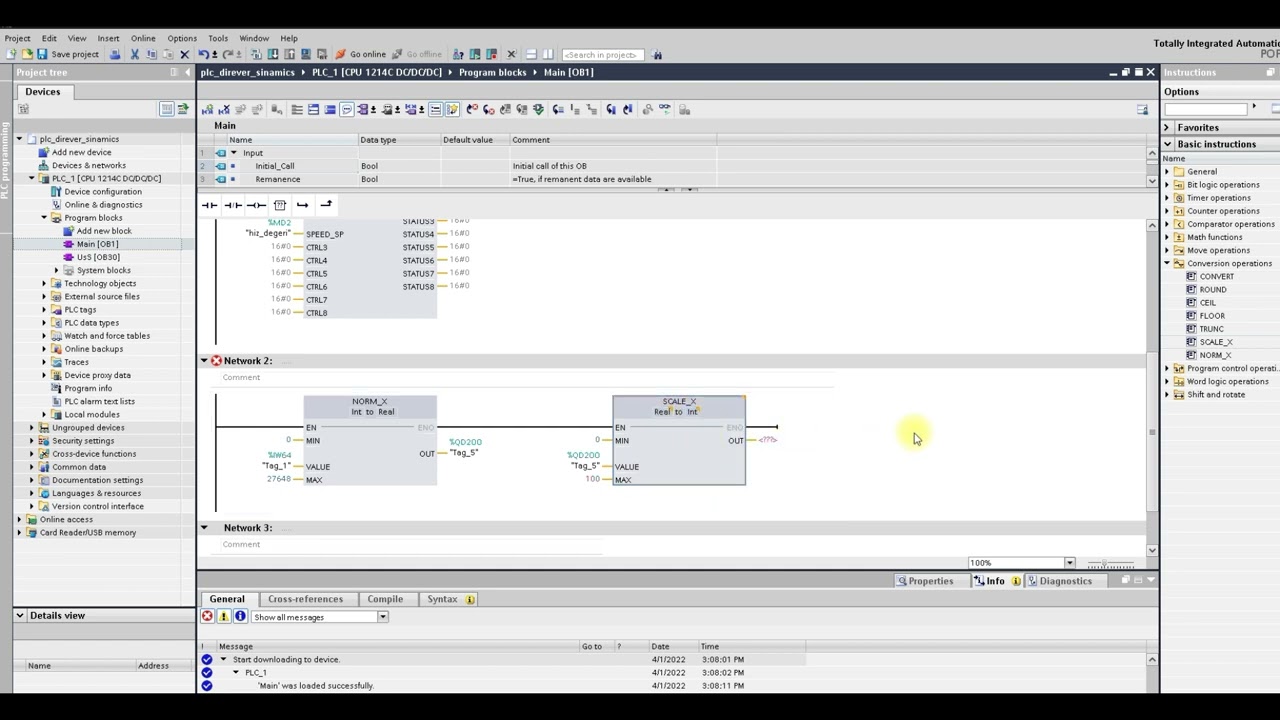
Task: Click Add new block in tree
Action: pos(104,231)
